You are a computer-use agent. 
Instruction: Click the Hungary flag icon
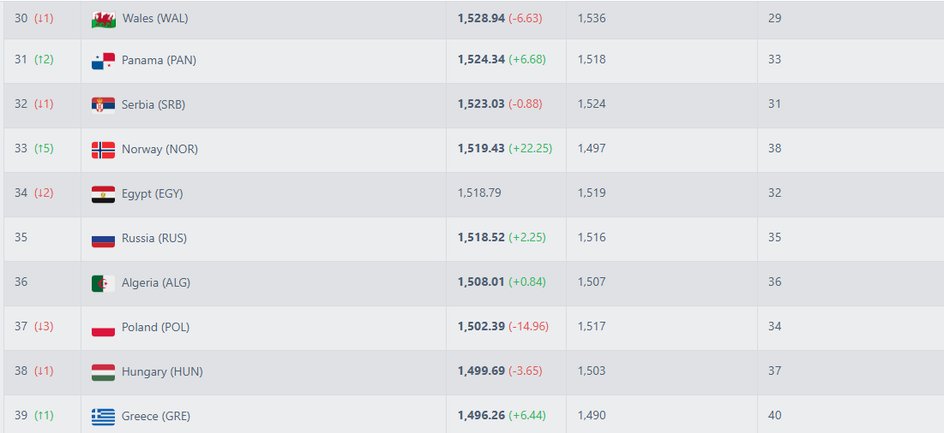[103, 373]
